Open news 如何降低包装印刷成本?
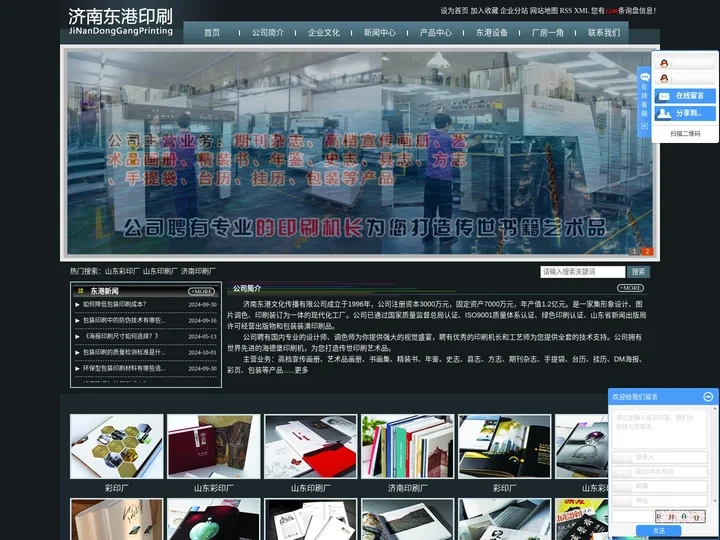Screen dimensions: 720x540 tap(114, 304)
